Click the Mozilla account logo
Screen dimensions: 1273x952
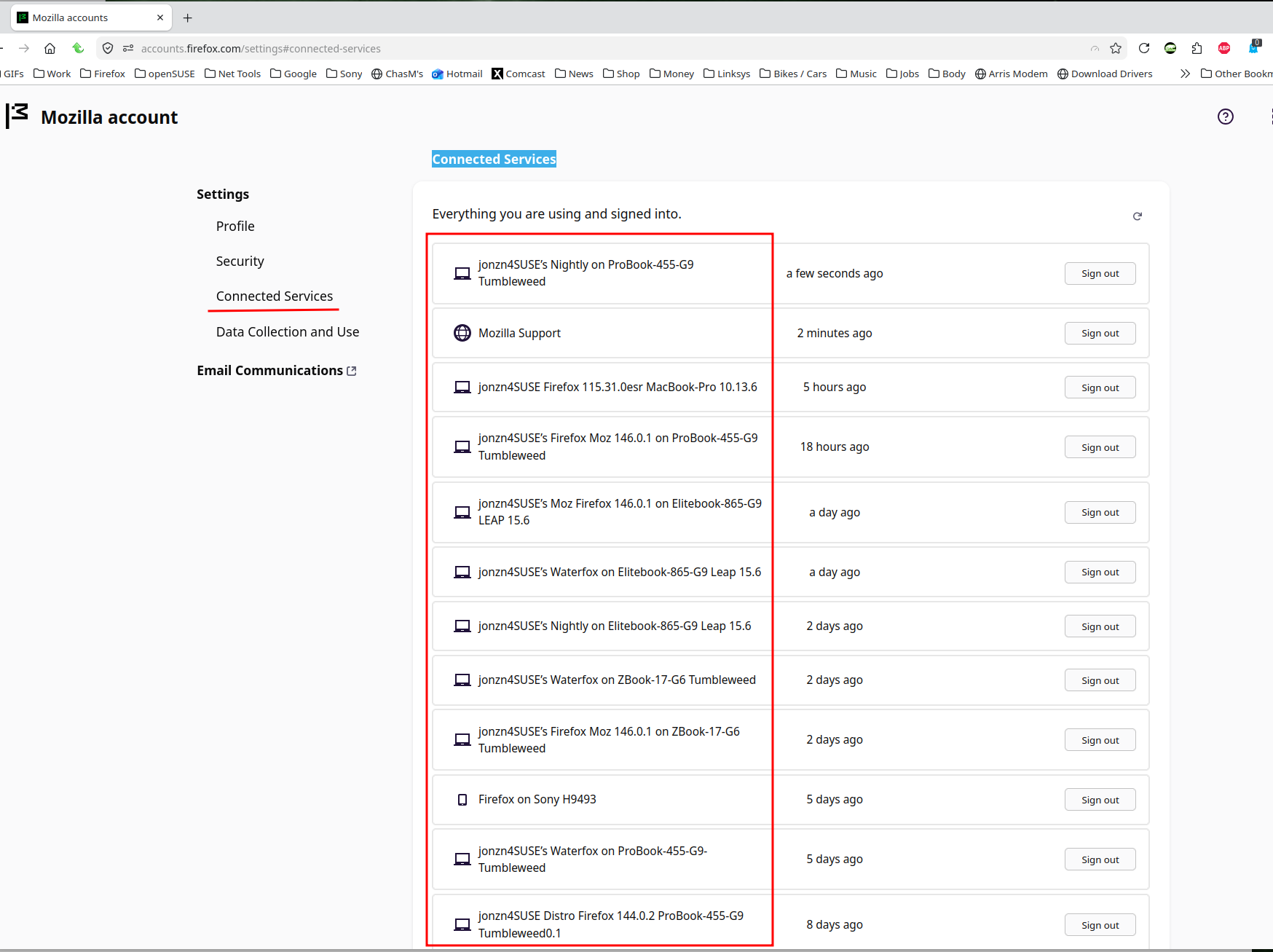17,116
